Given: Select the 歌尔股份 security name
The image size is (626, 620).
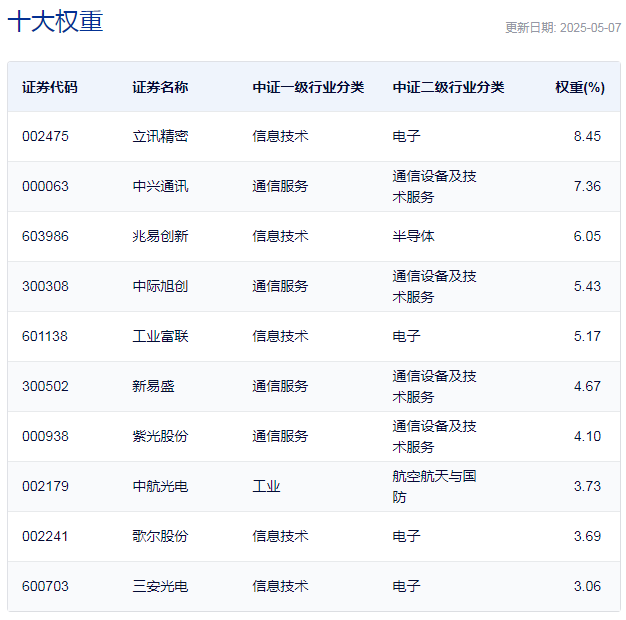Looking at the screenshot, I should click(x=160, y=536).
